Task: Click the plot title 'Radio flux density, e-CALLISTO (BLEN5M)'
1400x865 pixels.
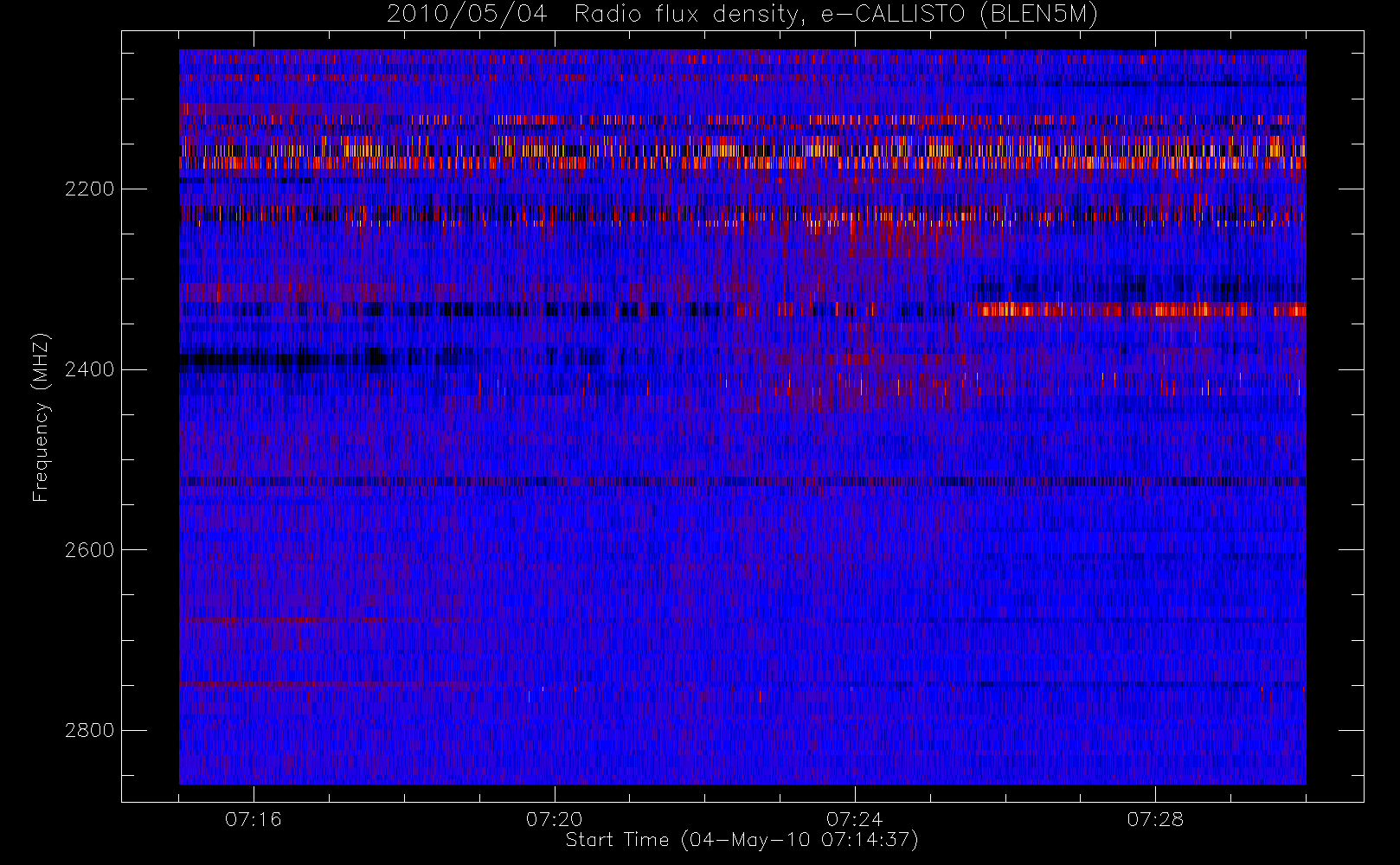Action: pyautogui.click(x=836, y=15)
